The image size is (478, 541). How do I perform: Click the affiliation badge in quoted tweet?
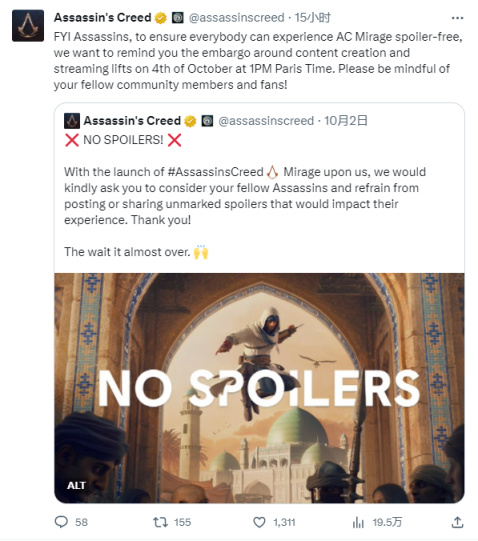[207, 121]
